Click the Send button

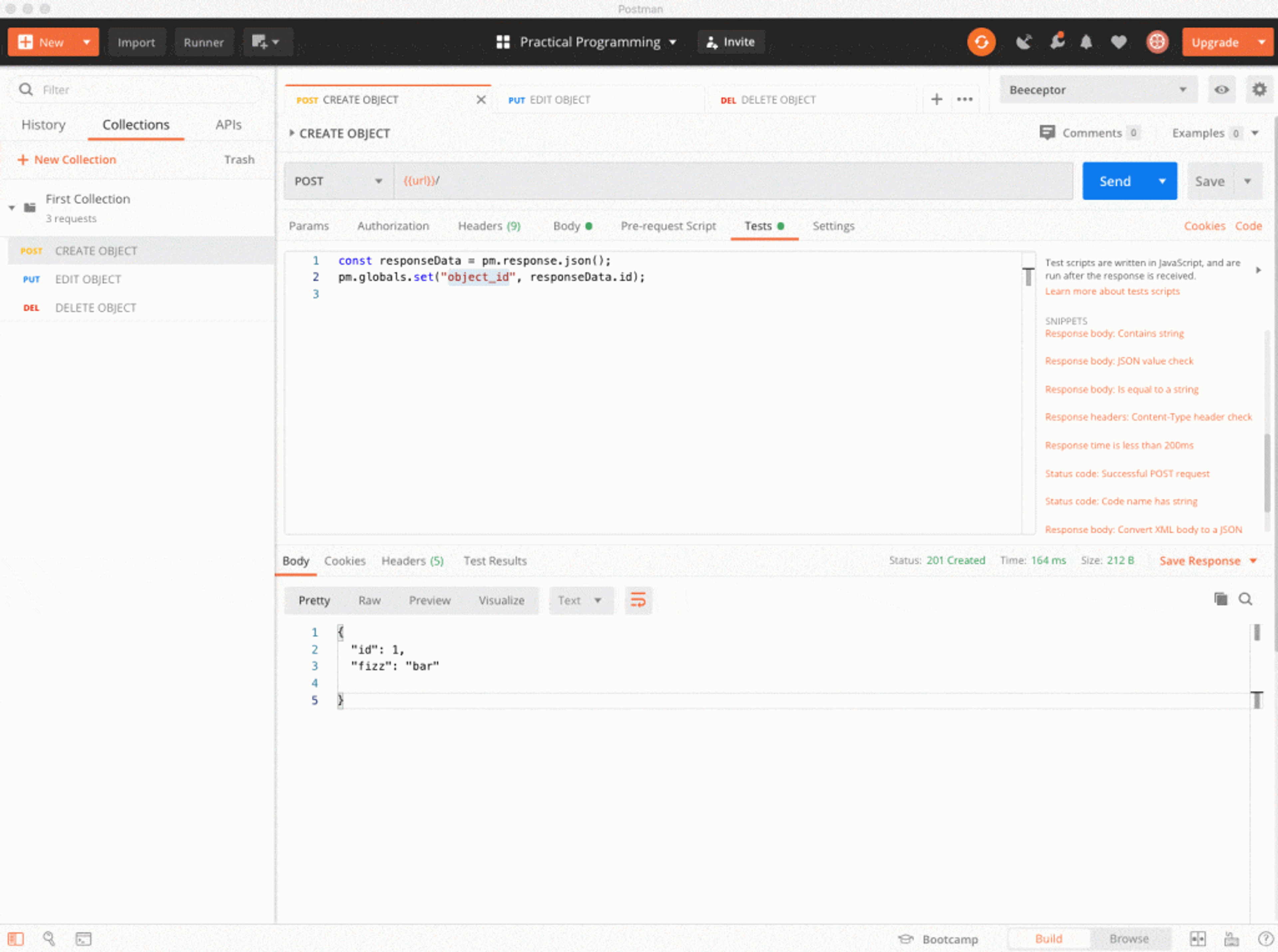pyautogui.click(x=1116, y=181)
